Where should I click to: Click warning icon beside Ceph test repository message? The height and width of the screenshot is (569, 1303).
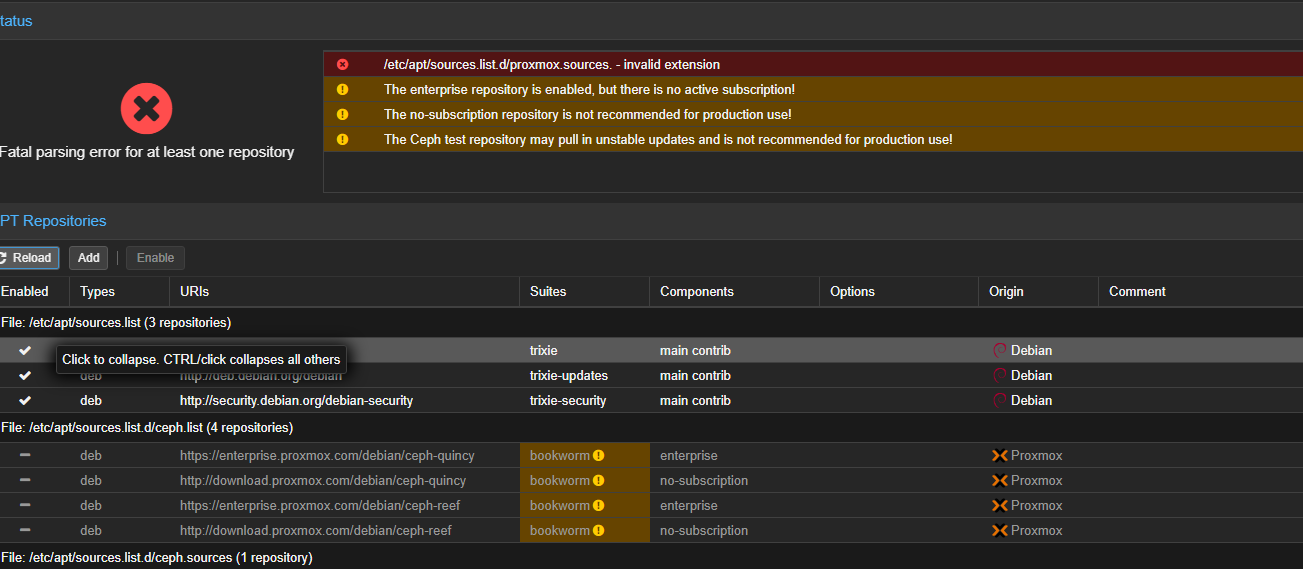(343, 139)
